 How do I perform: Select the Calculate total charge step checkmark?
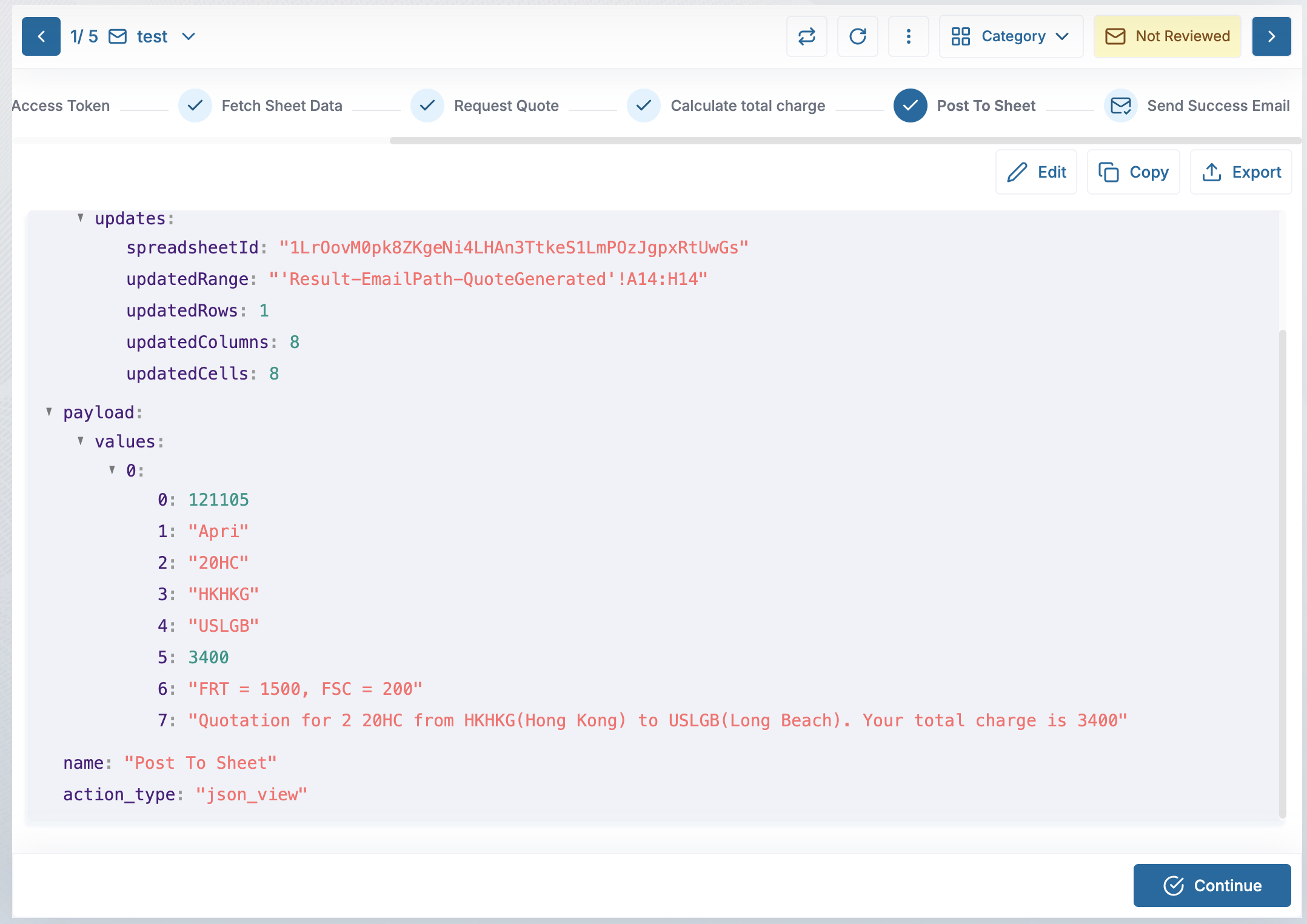coord(643,105)
